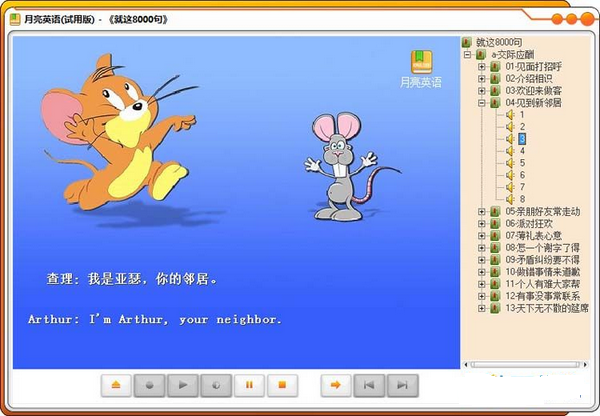Expand the 05-亲朋好友常走动 chapter
Image resolution: width=600 pixels, height=416 pixels.
[x=481, y=212]
